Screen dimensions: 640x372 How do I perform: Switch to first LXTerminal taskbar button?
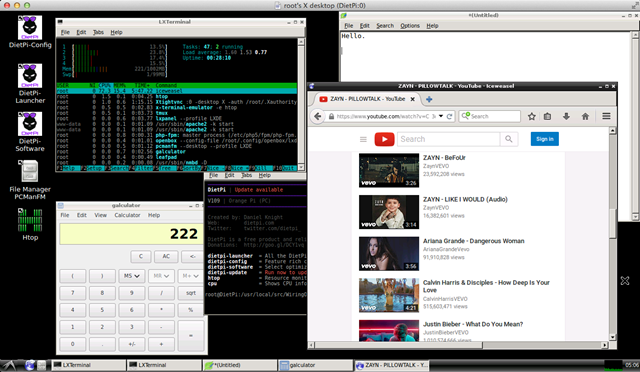pyautogui.click(x=89, y=365)
